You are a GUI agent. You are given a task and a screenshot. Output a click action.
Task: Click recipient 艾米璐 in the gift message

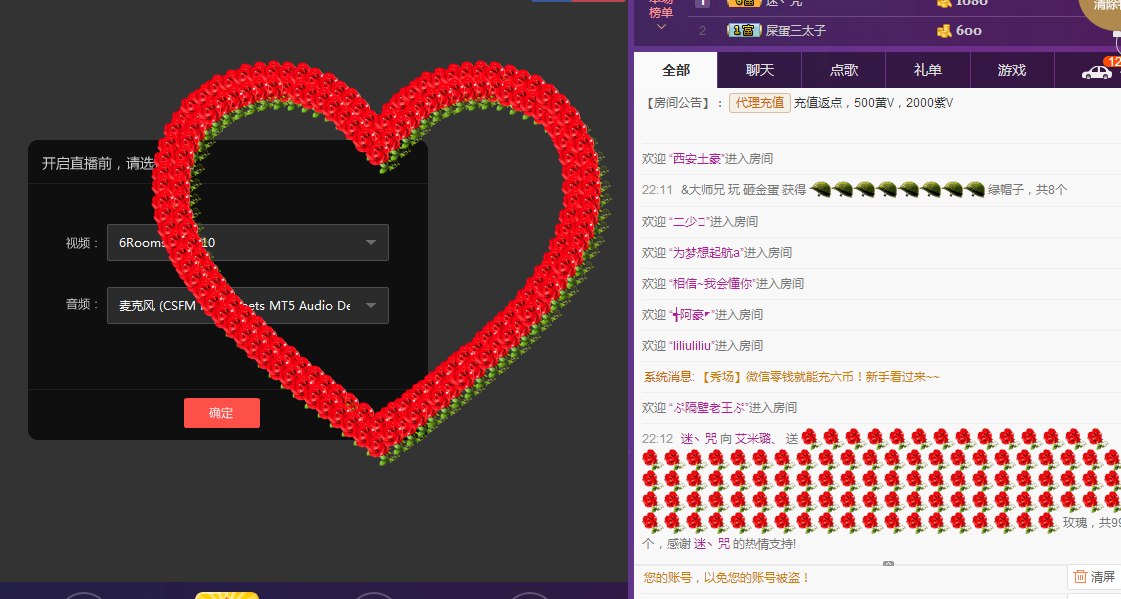(x=754, y=439)
